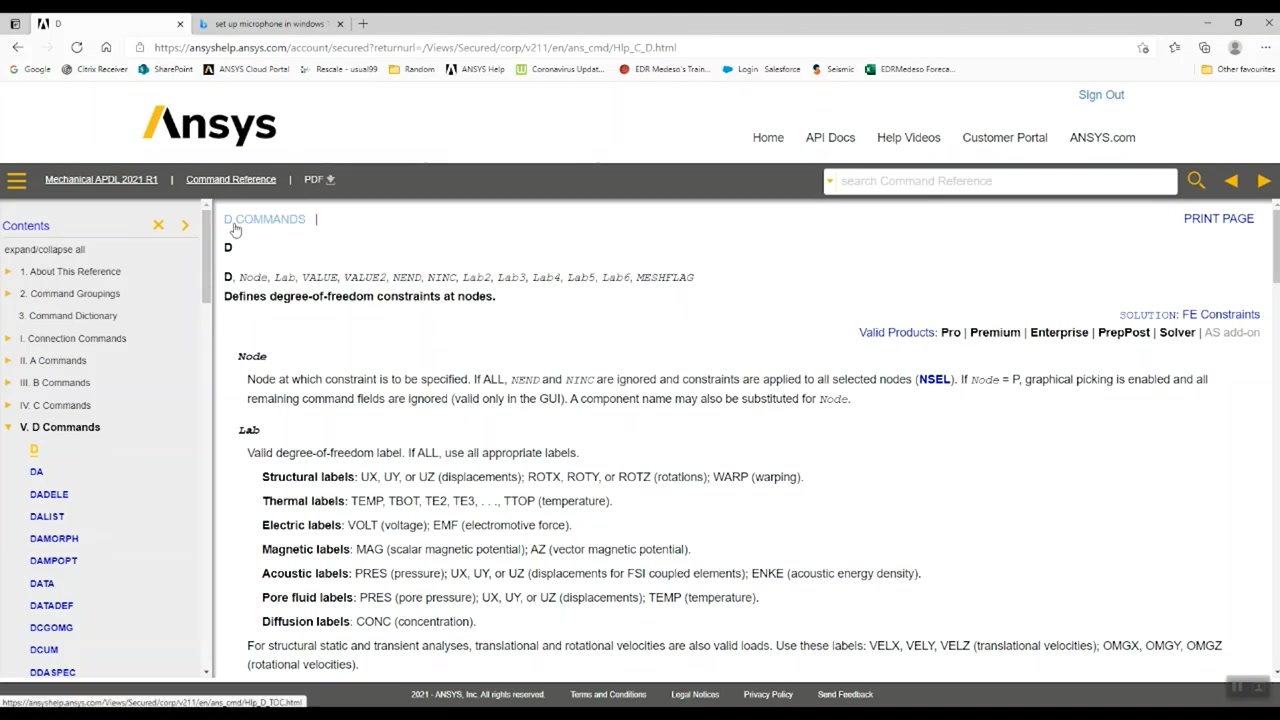
Task: Click the browser home icon
Action: (x=106, y=47)
